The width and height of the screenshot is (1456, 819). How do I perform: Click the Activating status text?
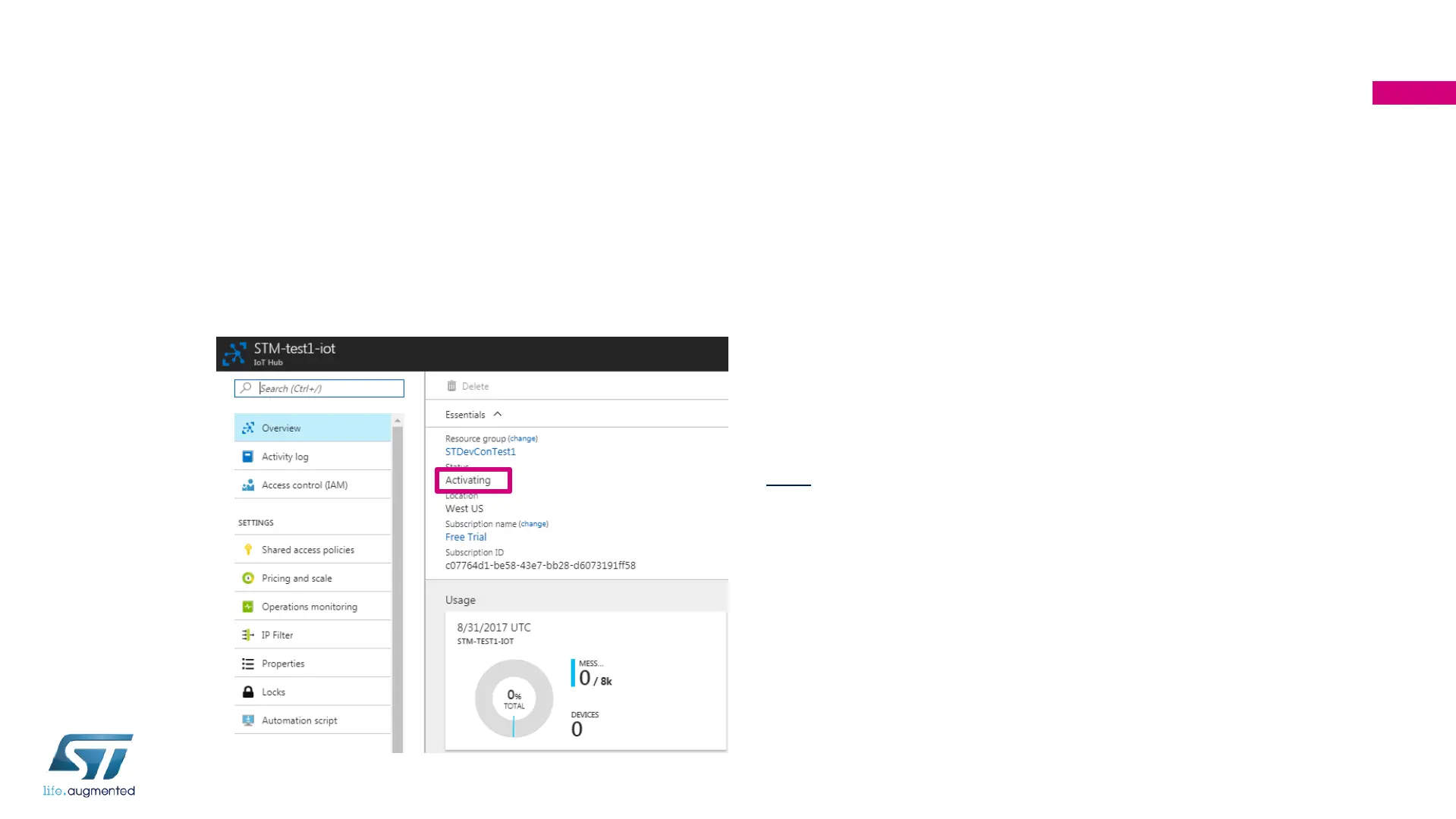coord(468,480)
